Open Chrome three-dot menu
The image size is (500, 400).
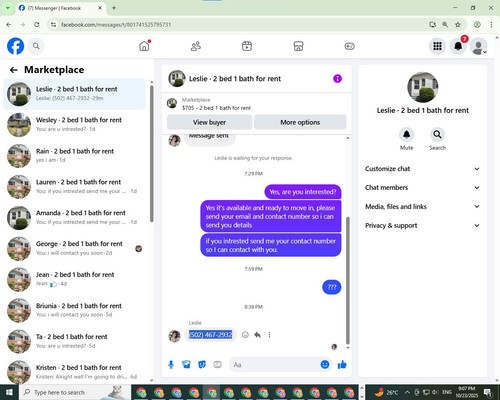click(491, 24)
